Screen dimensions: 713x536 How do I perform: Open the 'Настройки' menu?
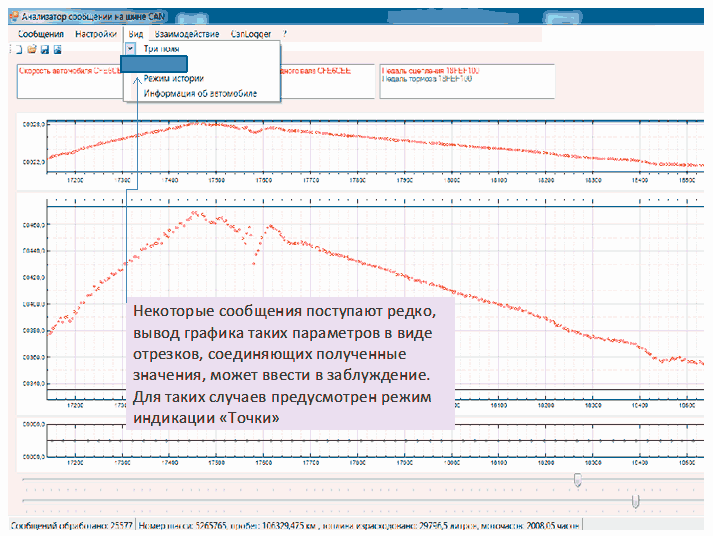(95, 34)
